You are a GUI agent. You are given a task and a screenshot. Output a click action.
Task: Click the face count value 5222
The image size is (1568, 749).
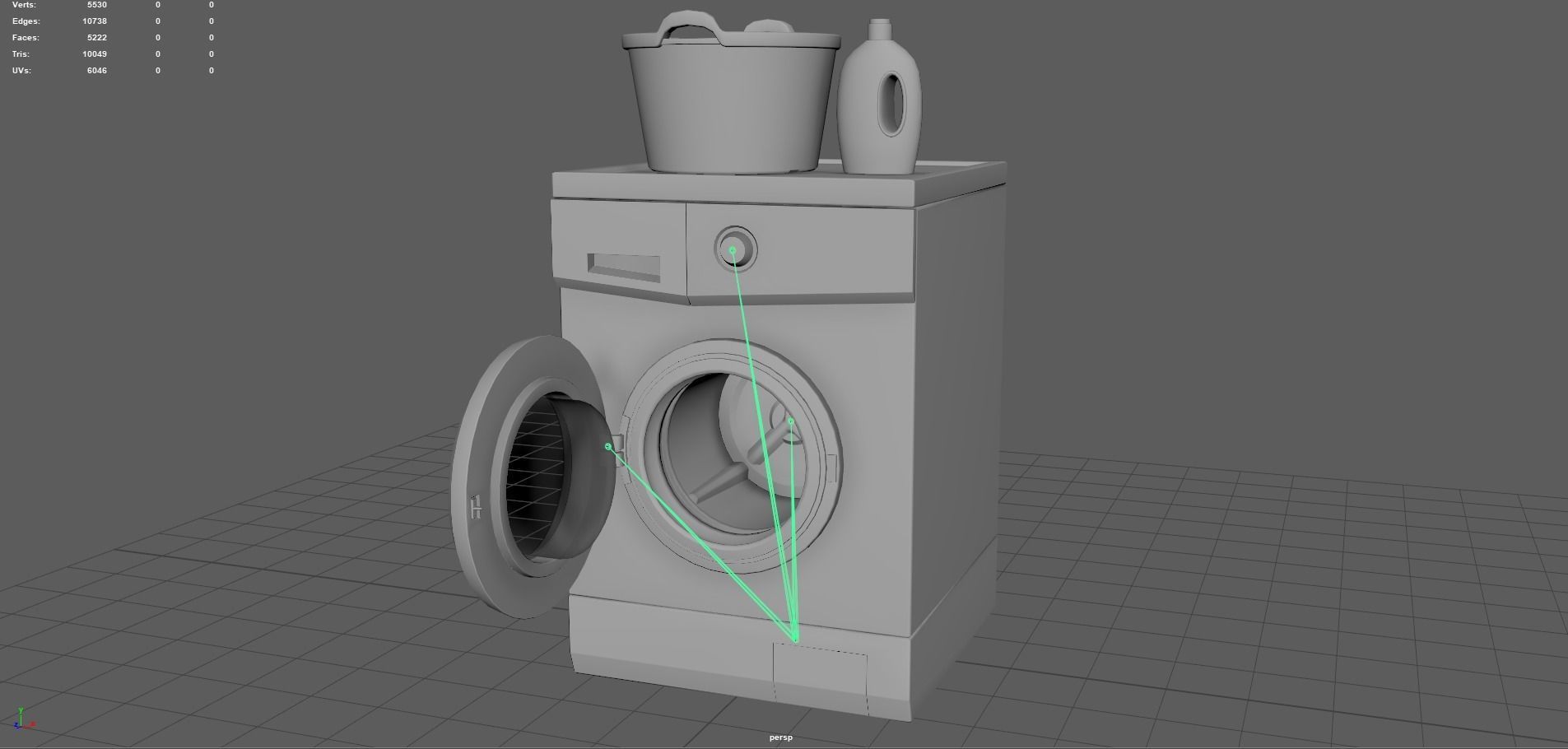coord(97,37)
